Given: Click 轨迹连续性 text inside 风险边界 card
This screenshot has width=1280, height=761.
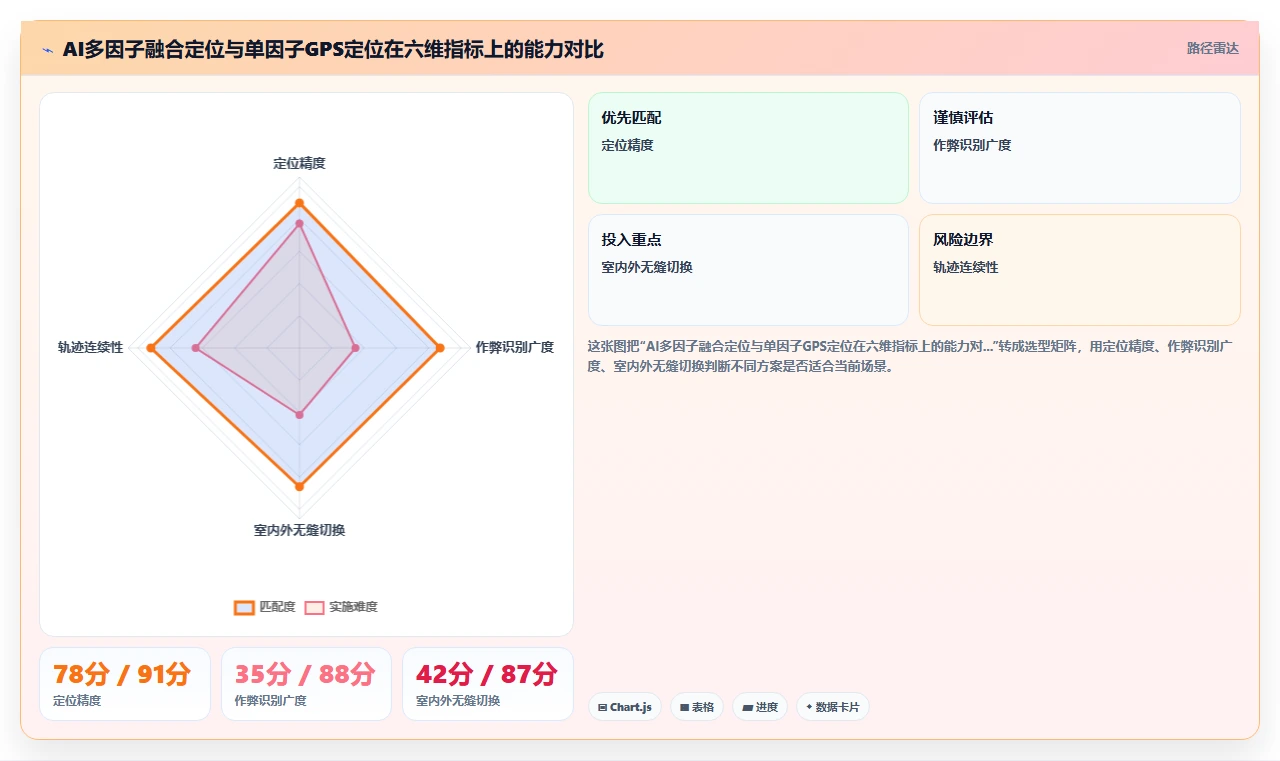Looking at the screenshot, I should pyautogui.click(x=966, y=267).
